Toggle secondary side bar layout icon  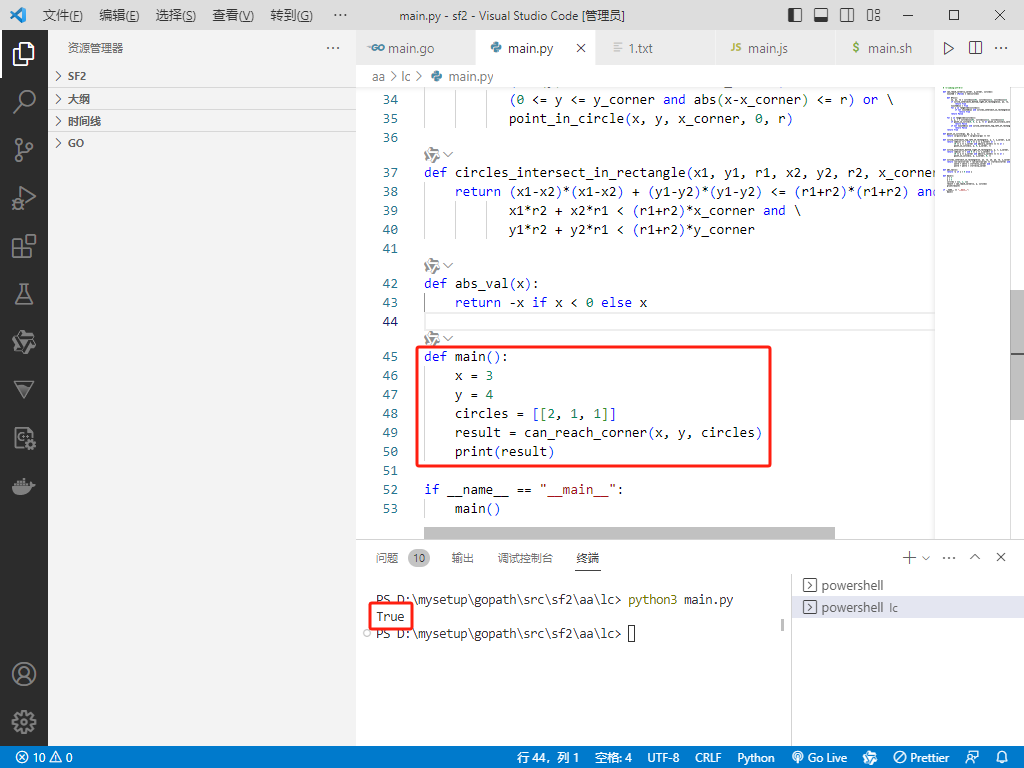pos(847,15)
